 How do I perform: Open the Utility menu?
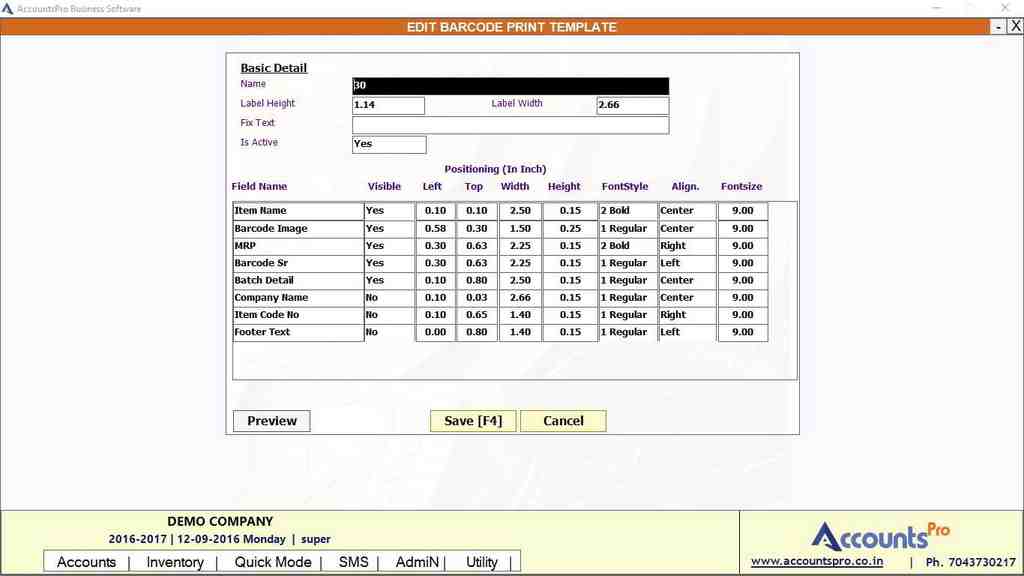pyautogui.click(x=481, y=562)
